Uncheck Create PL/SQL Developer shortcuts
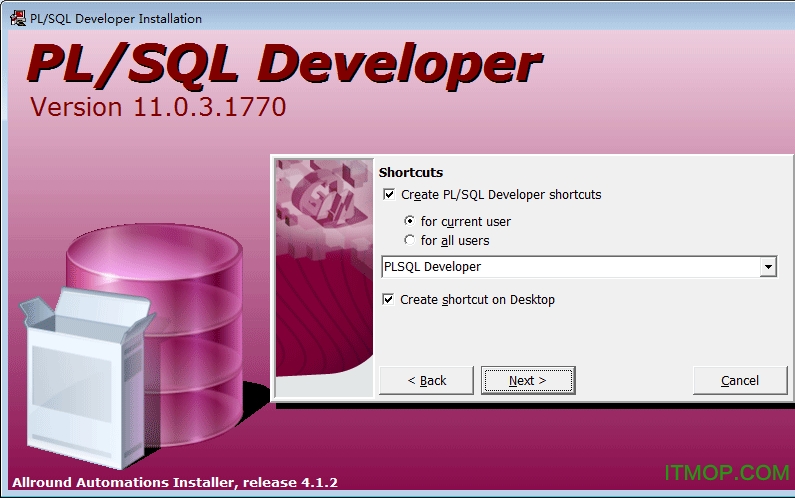 [x=389, y=195]
